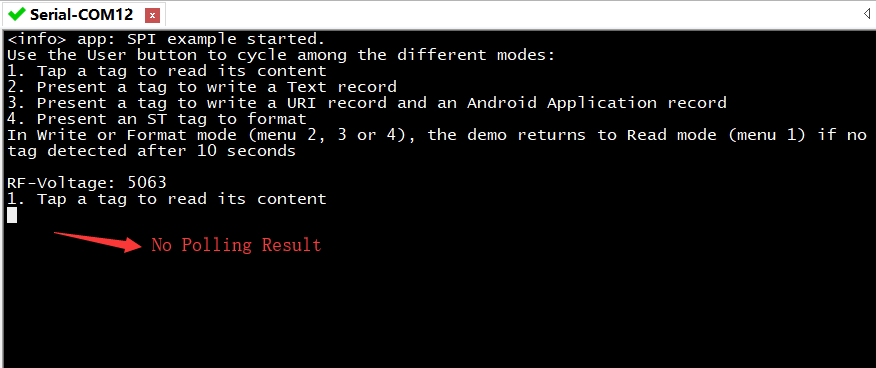Screen dimensions: 876x368
Task: Click the red arrow annotation
Action: tap(97, 241)
